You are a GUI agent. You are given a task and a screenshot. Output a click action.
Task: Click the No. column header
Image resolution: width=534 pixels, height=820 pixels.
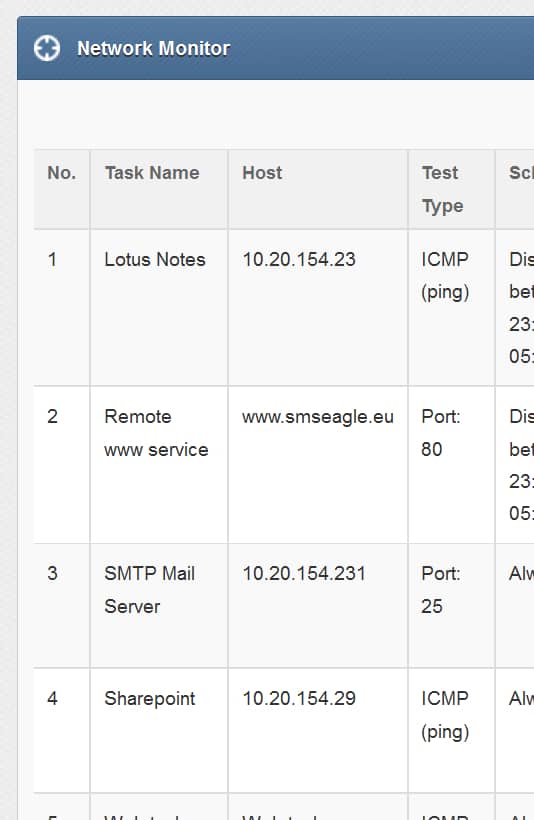[62, 173]
